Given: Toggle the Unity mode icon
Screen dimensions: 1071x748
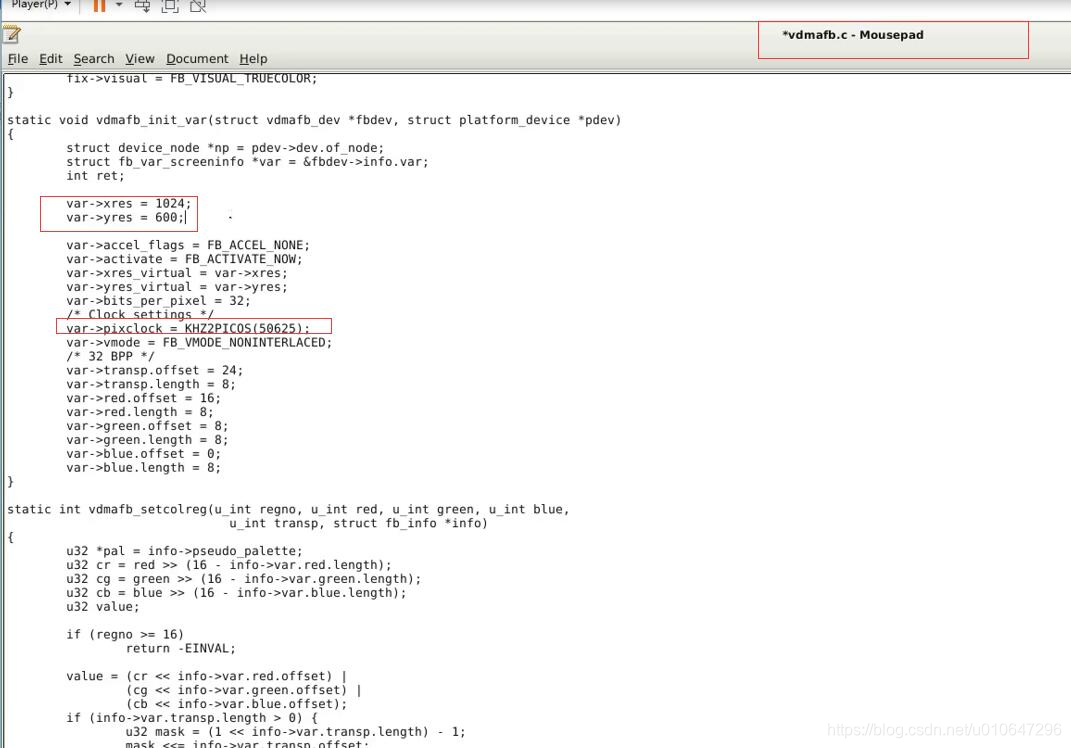Looking at the screenshot, I should pos(198,6).
